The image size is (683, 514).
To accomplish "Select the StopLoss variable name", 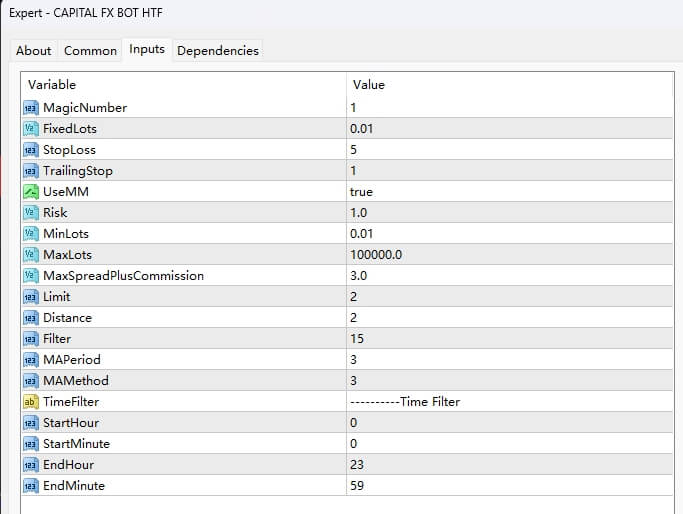I will click(69, 150).
